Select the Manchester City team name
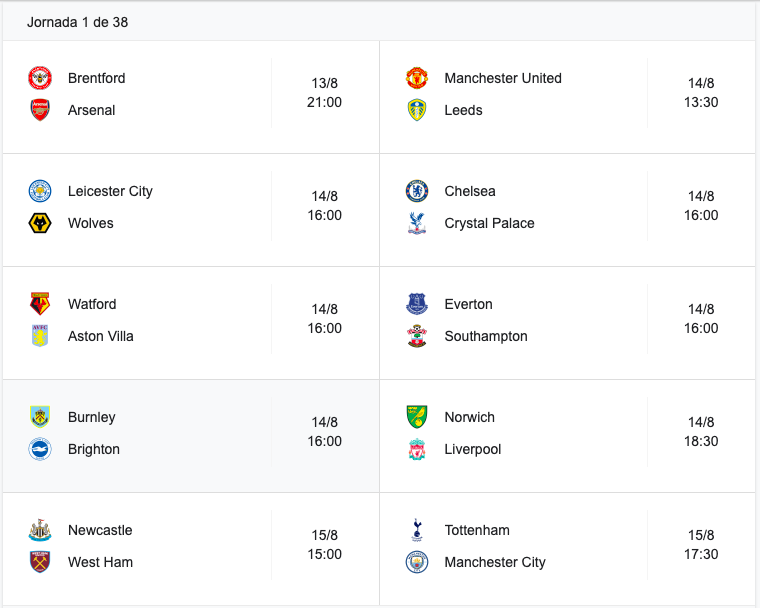 495,562
